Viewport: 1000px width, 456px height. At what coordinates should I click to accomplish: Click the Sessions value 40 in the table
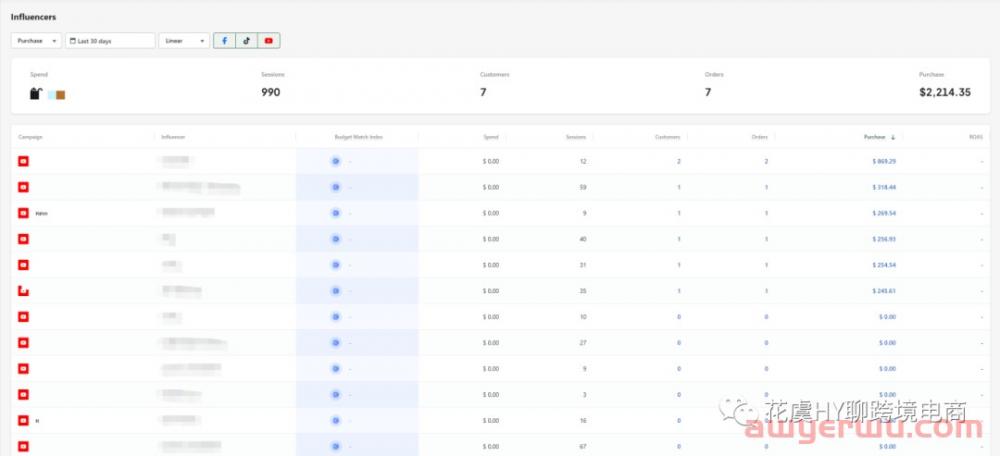(x=583, y=239)
